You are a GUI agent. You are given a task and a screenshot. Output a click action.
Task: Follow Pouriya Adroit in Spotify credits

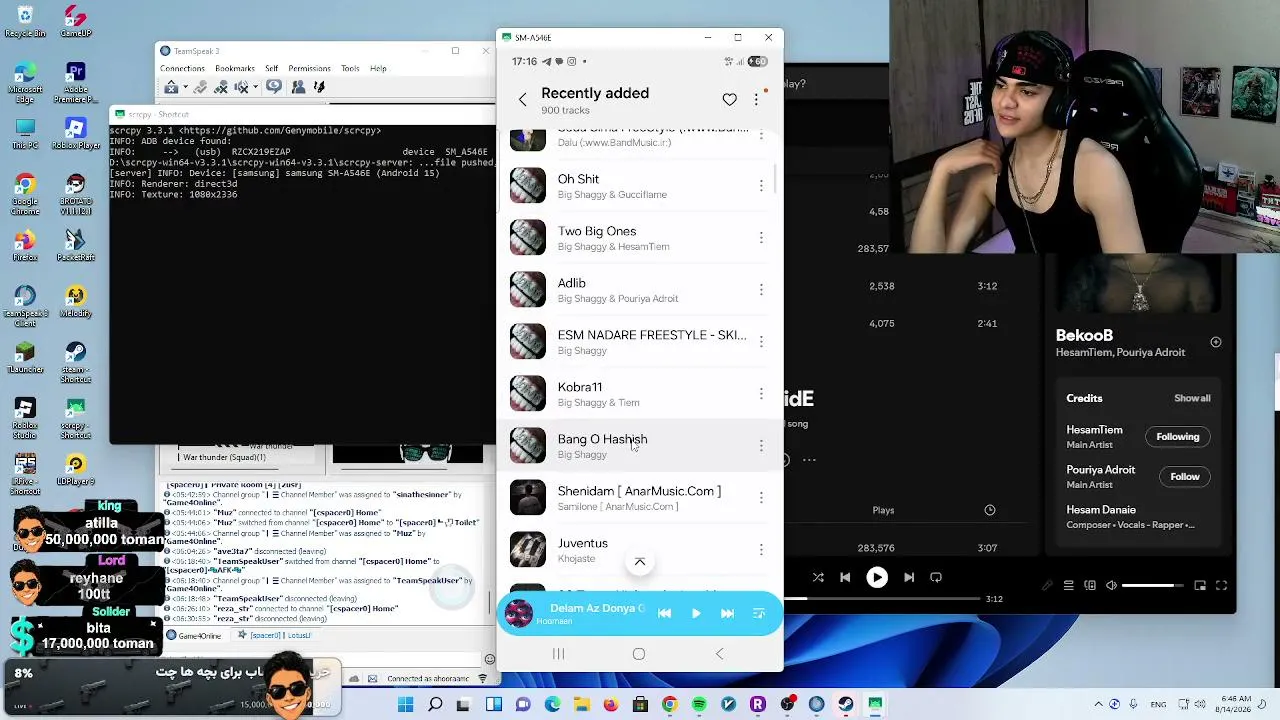(x=1185, y=477)
